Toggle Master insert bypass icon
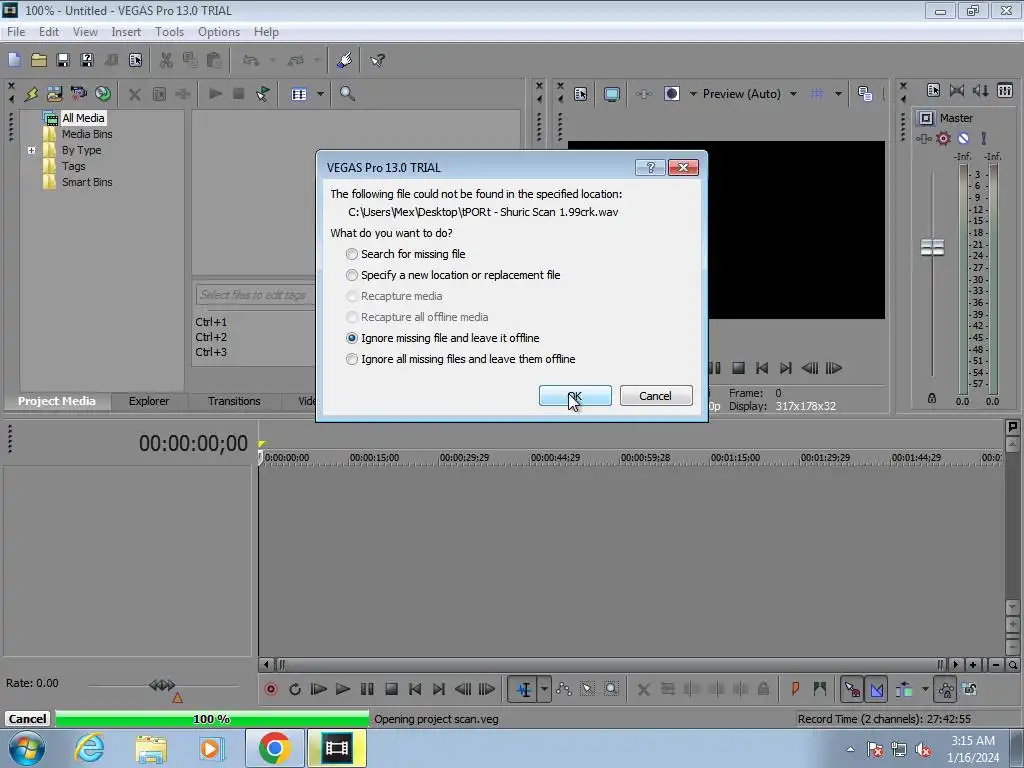Screen dimensions: 1024x768 point(963,138)
